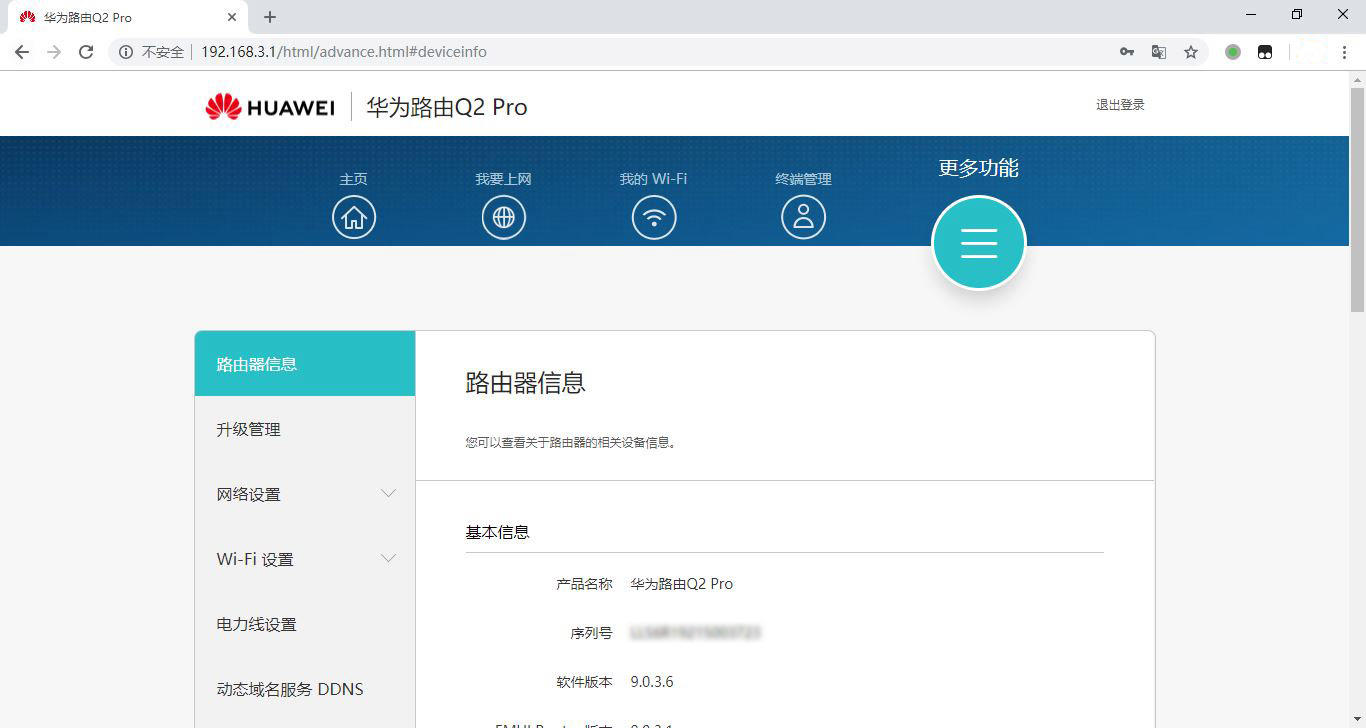Viewport: 1366px width, 728px height.
Task: Select Wi-Fi 设置 in the sidebar
Action: tap(305, 559)
